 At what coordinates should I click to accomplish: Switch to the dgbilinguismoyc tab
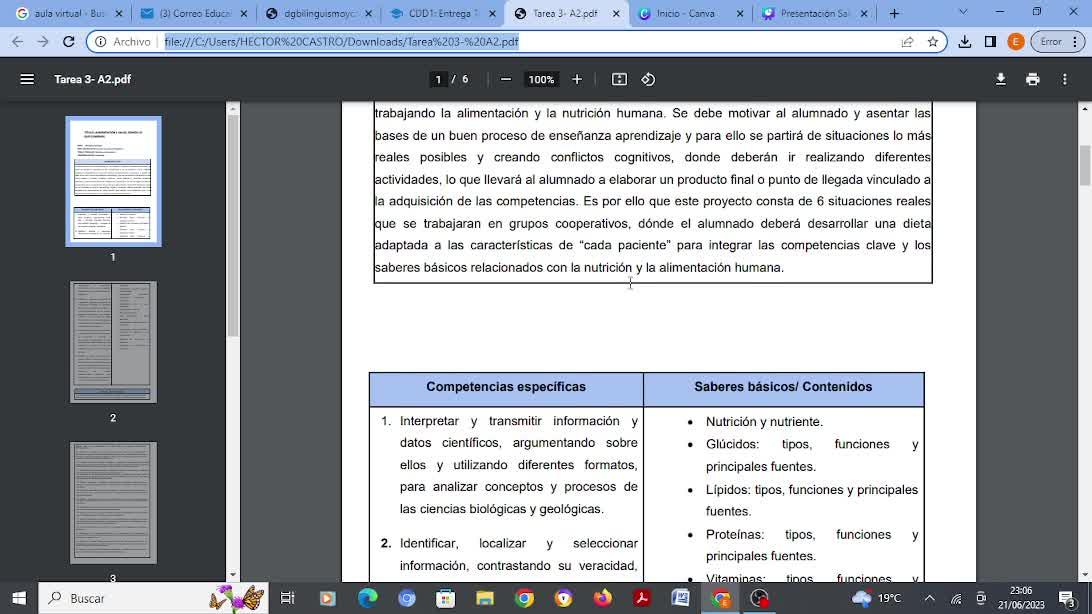click(320, 13)
